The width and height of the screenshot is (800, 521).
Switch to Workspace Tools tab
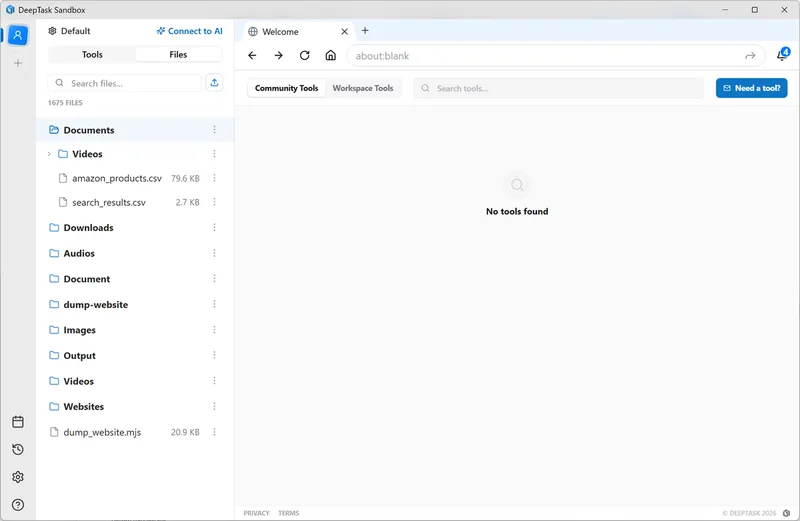click(363, 88)
